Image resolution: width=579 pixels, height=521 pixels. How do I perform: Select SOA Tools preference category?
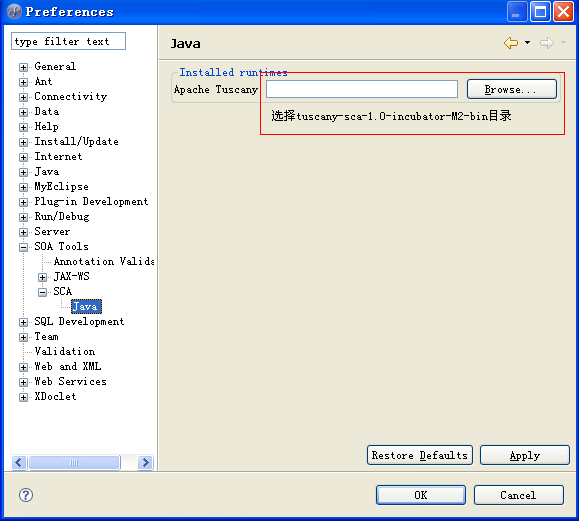pyautogui.click(x=61, y=246)
